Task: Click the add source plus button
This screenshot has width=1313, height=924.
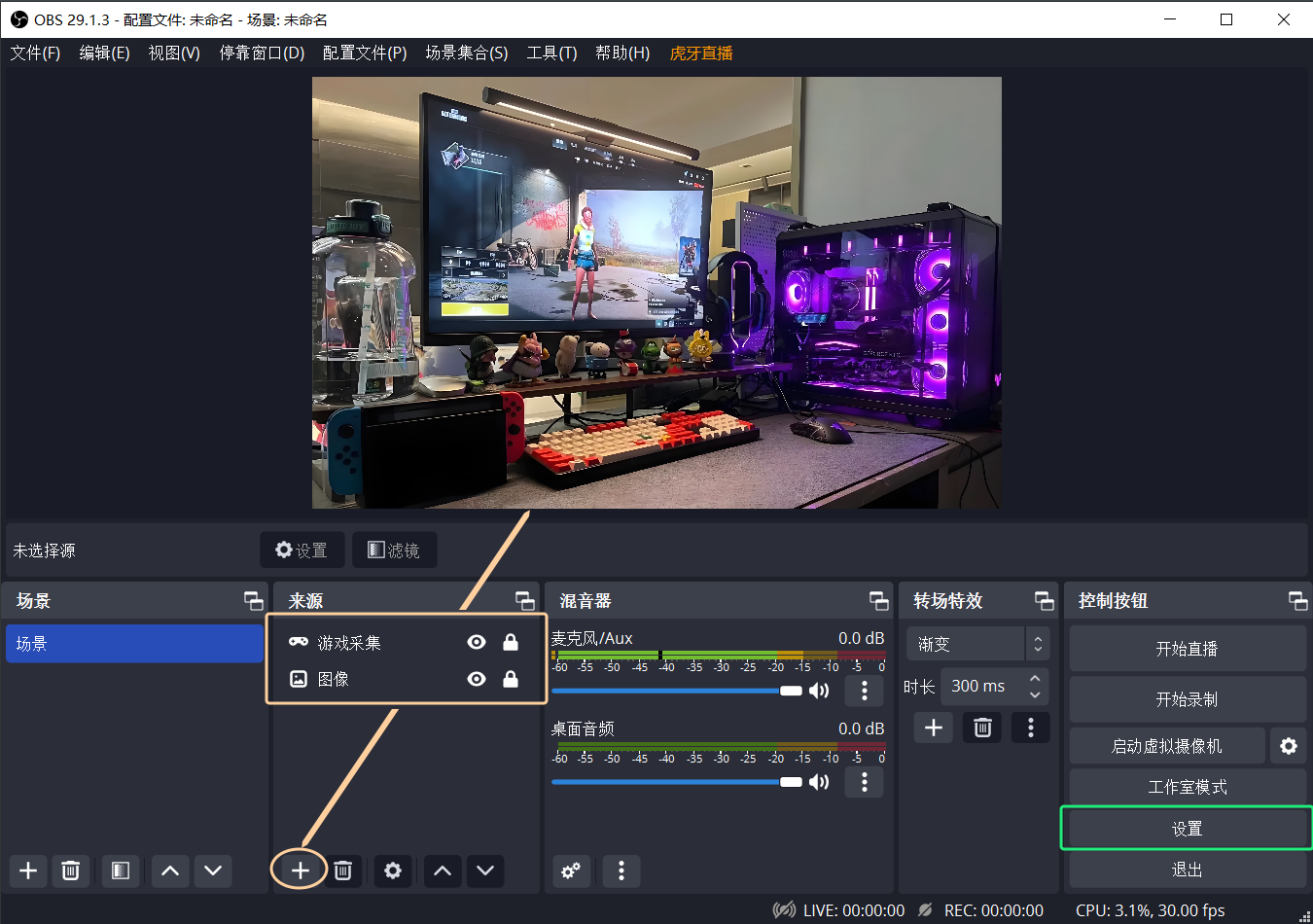Action: point(300,871)
